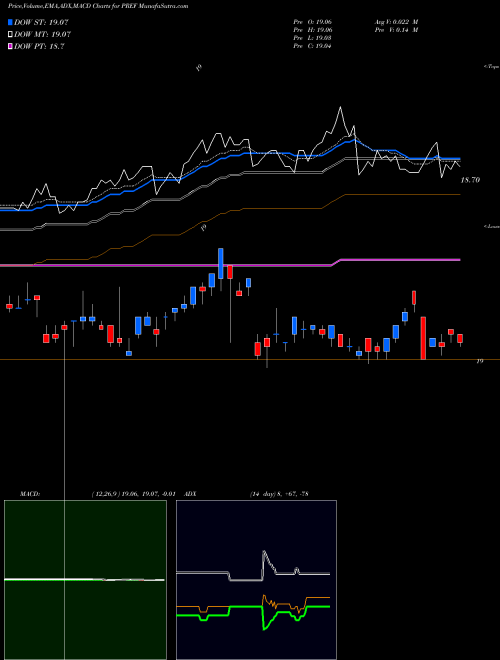Click the 18.70 price label
This screenshot has width=500, height=660.
point(470,180)
